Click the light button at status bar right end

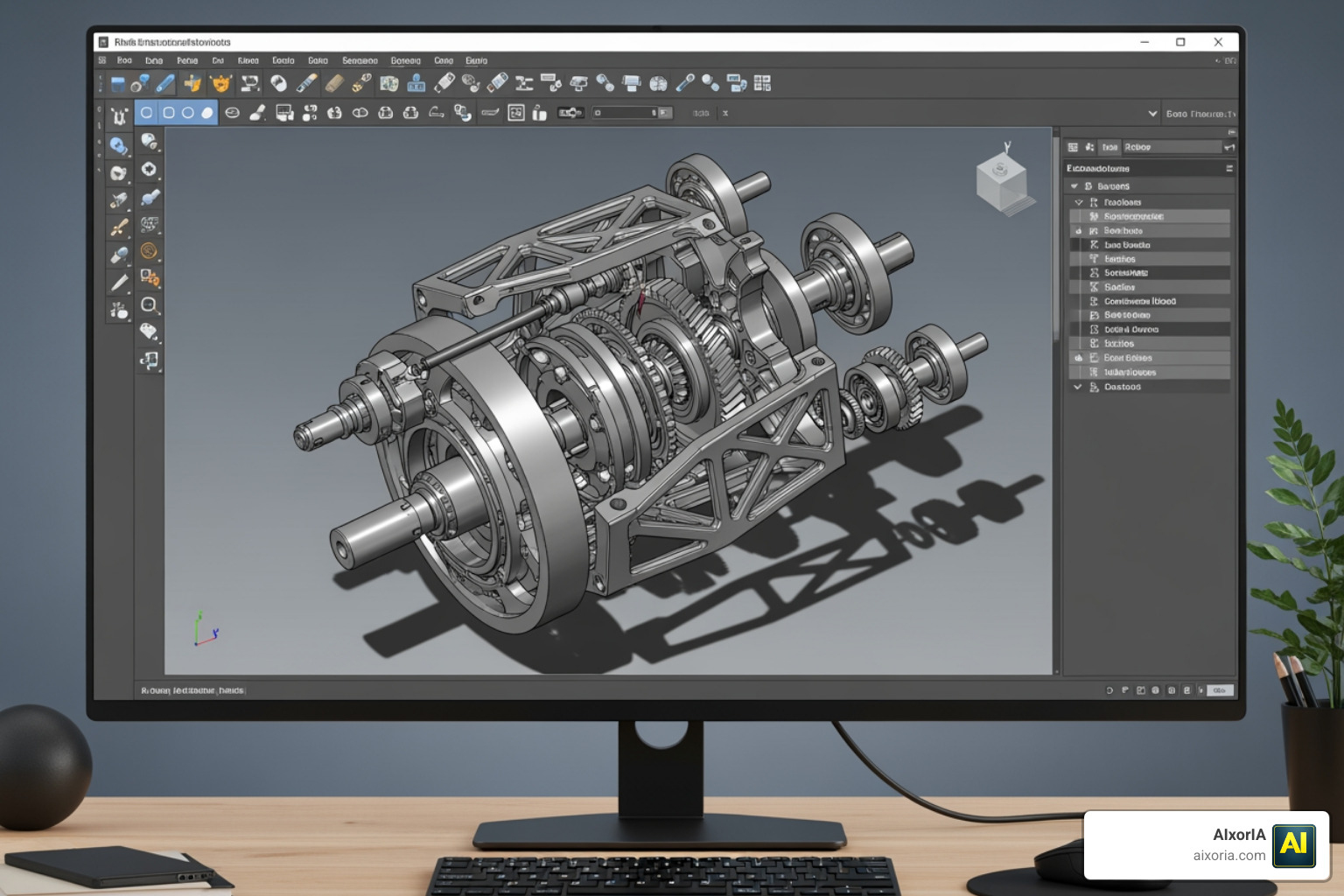(x=1220, y=690)
